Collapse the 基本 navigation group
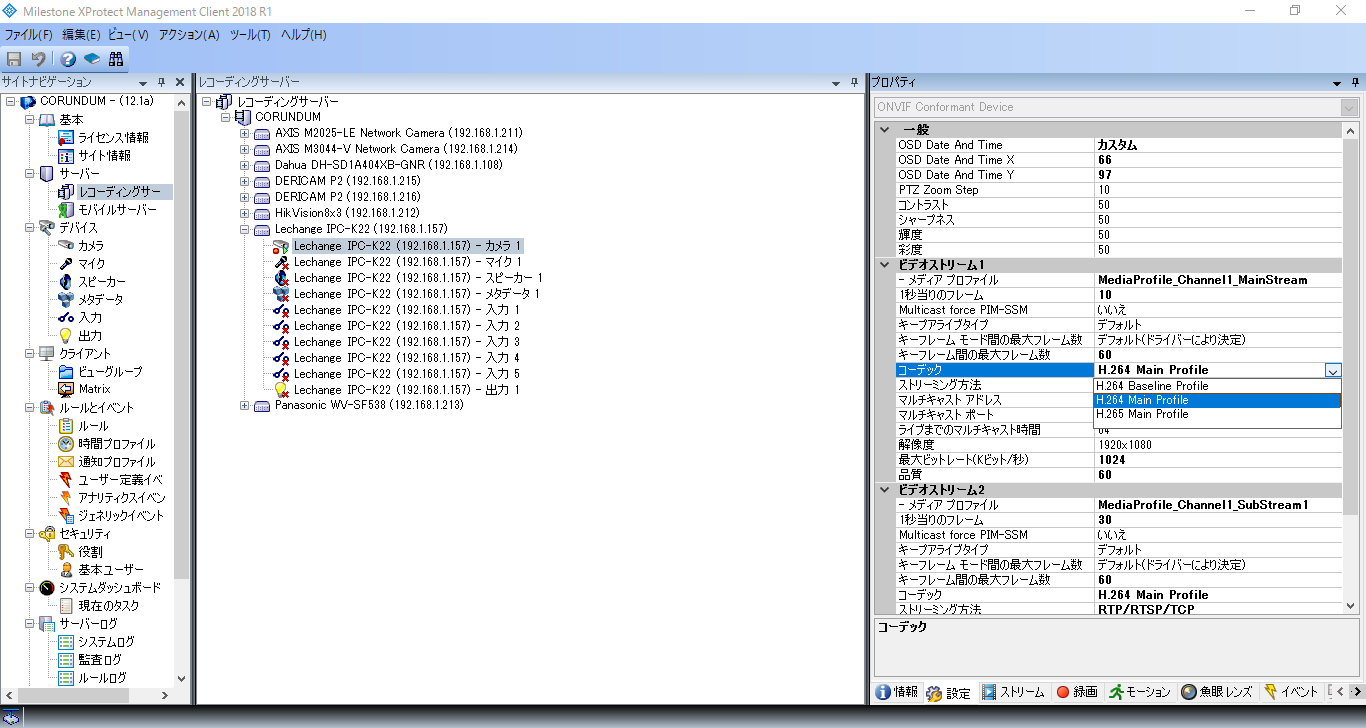Viewport: 1366px width, 728px height. pos(29,120)
